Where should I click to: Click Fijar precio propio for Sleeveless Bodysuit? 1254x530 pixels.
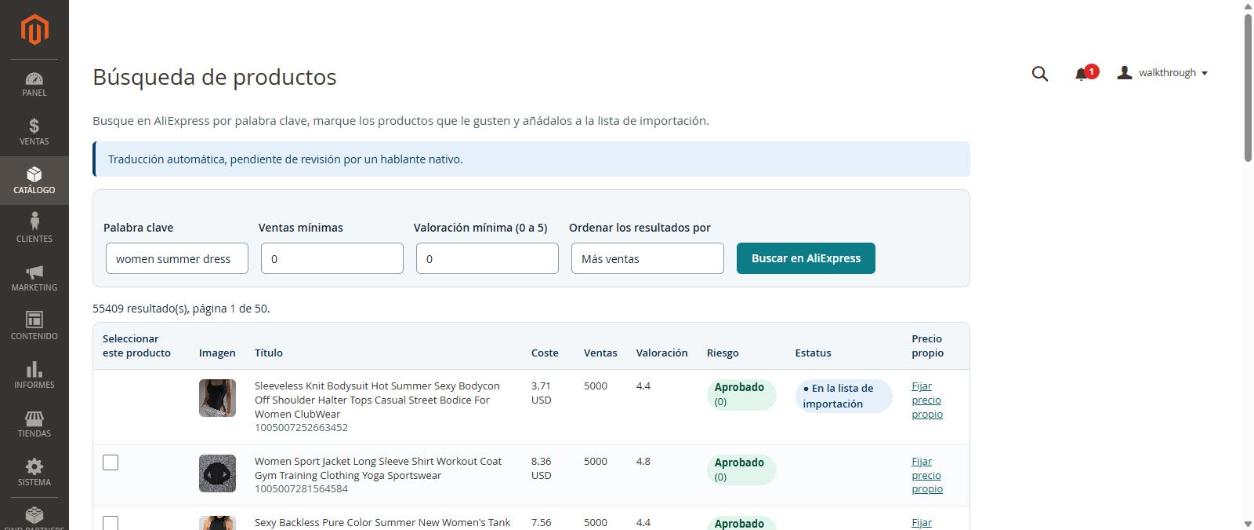coord(927,400)
